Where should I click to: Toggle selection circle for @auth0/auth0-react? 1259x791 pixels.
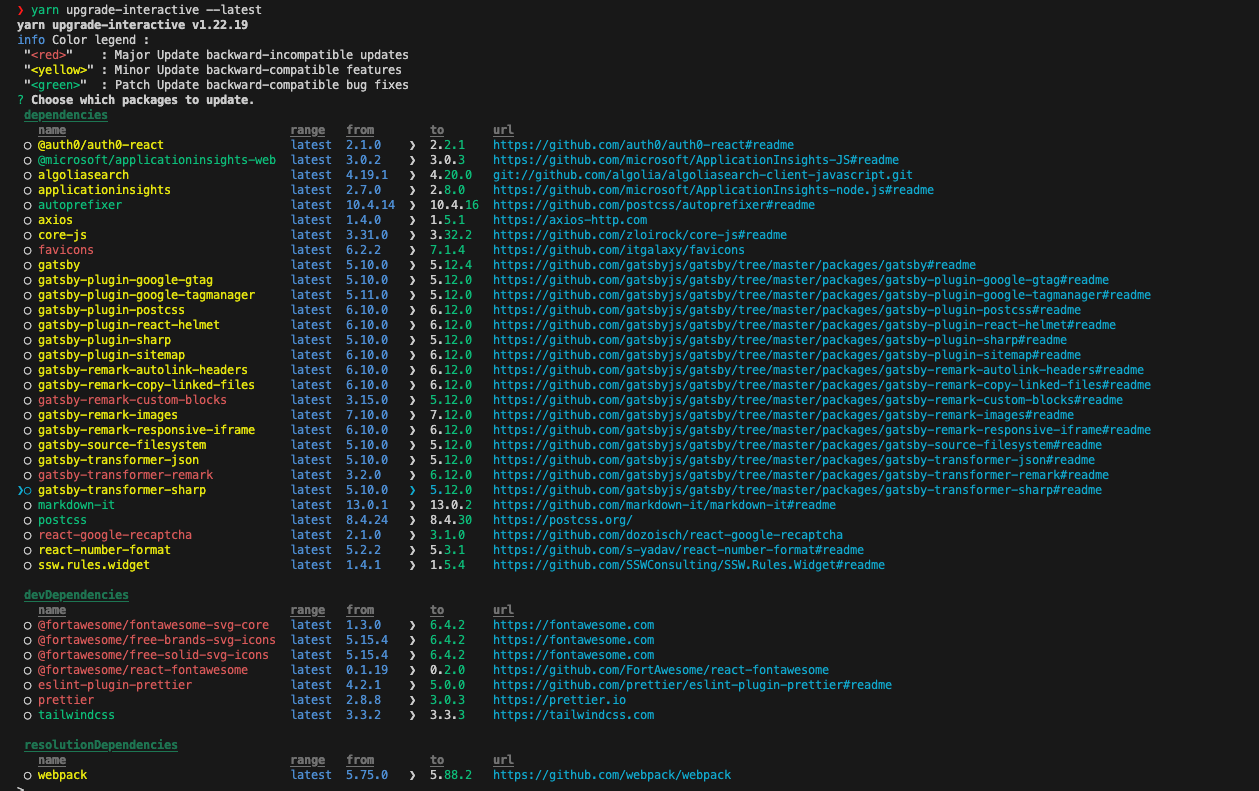click(x=28, y=146)
